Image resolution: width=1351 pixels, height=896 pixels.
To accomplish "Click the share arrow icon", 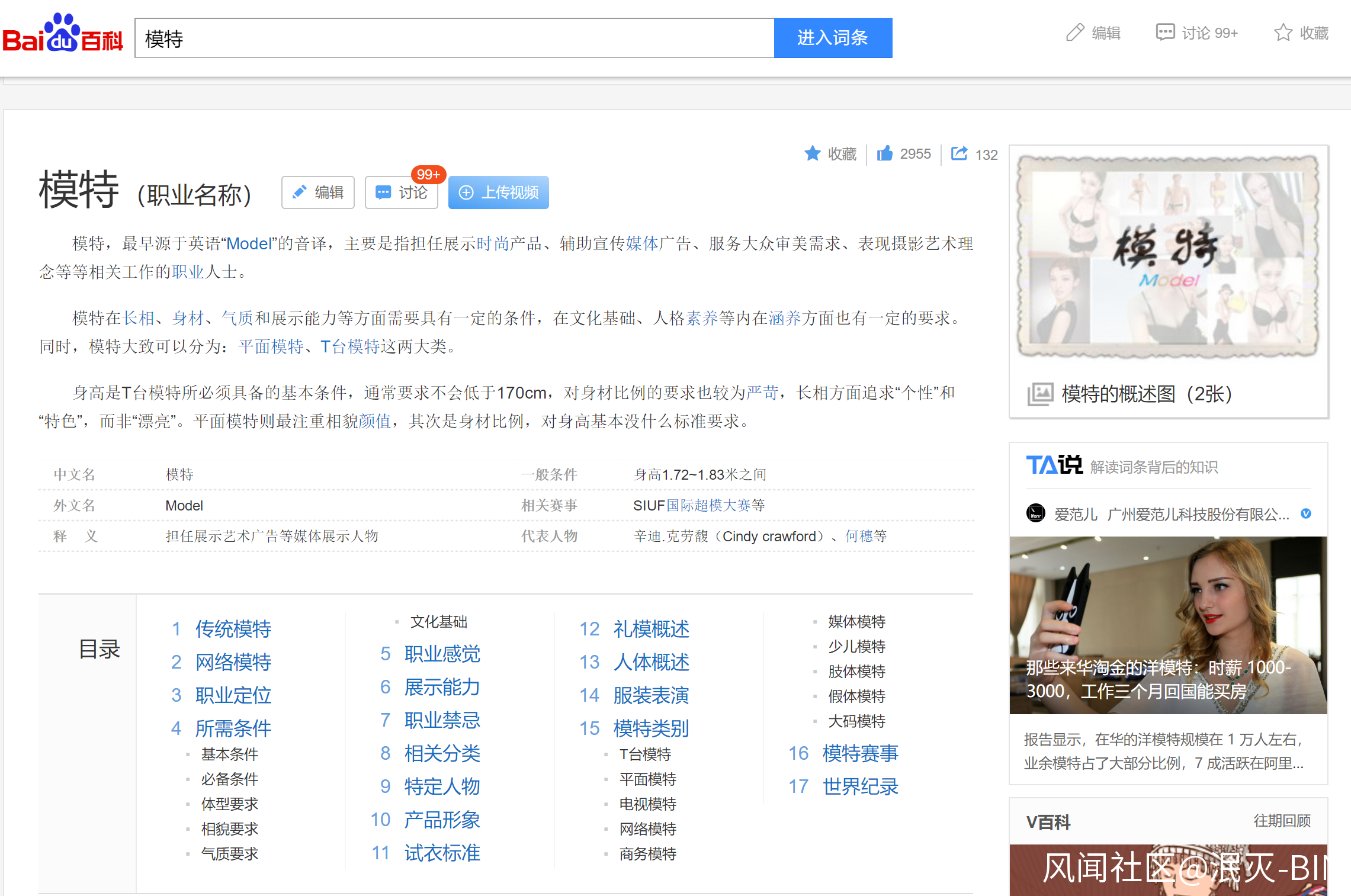I will click(958, 154).
